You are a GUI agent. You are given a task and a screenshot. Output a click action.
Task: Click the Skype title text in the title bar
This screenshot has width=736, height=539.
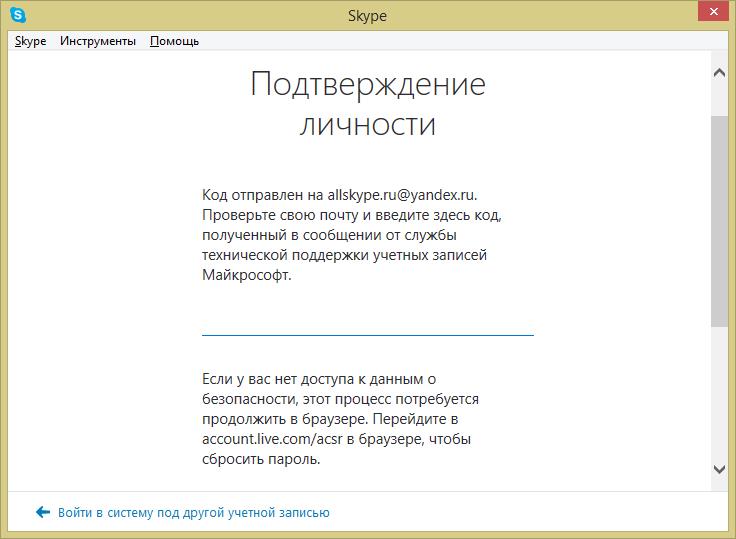coord(367,16)
